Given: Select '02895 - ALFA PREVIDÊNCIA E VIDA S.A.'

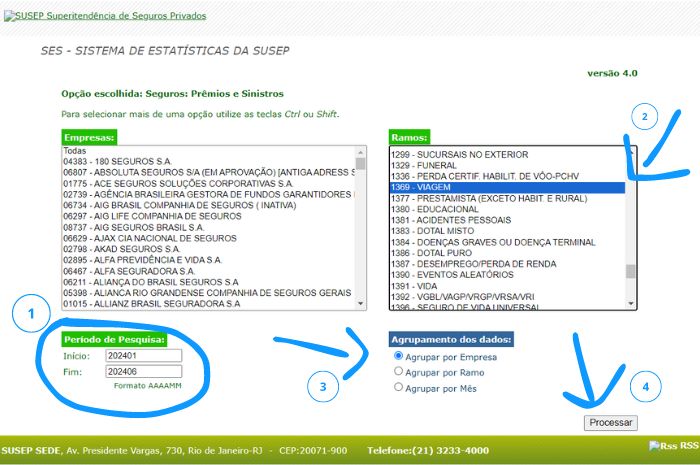Looking at the screenshot, I should 208,260.
